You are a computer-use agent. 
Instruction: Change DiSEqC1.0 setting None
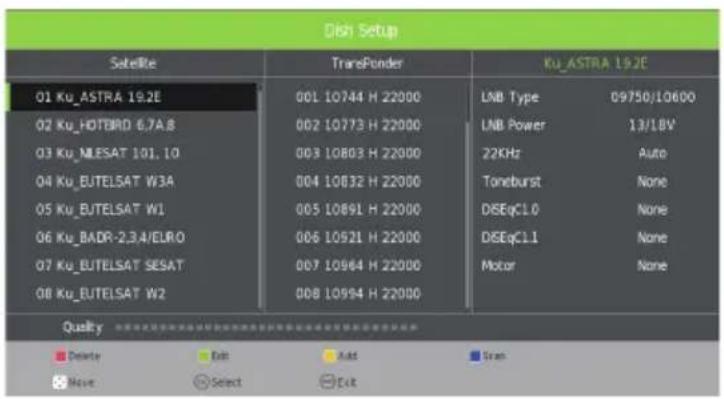(x=652, y=210)
